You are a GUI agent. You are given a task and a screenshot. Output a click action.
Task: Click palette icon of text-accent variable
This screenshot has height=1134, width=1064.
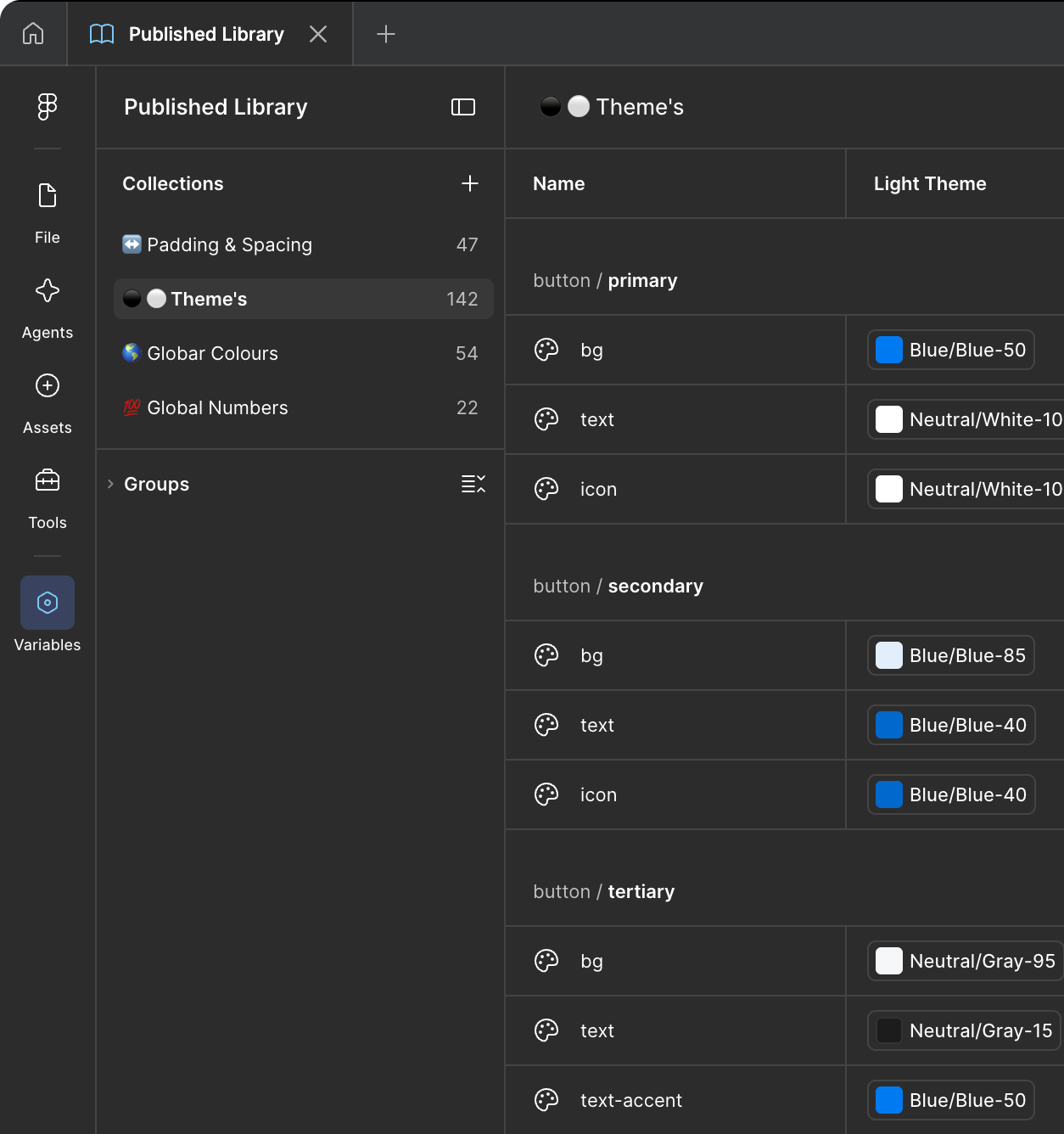point(546,1100)
